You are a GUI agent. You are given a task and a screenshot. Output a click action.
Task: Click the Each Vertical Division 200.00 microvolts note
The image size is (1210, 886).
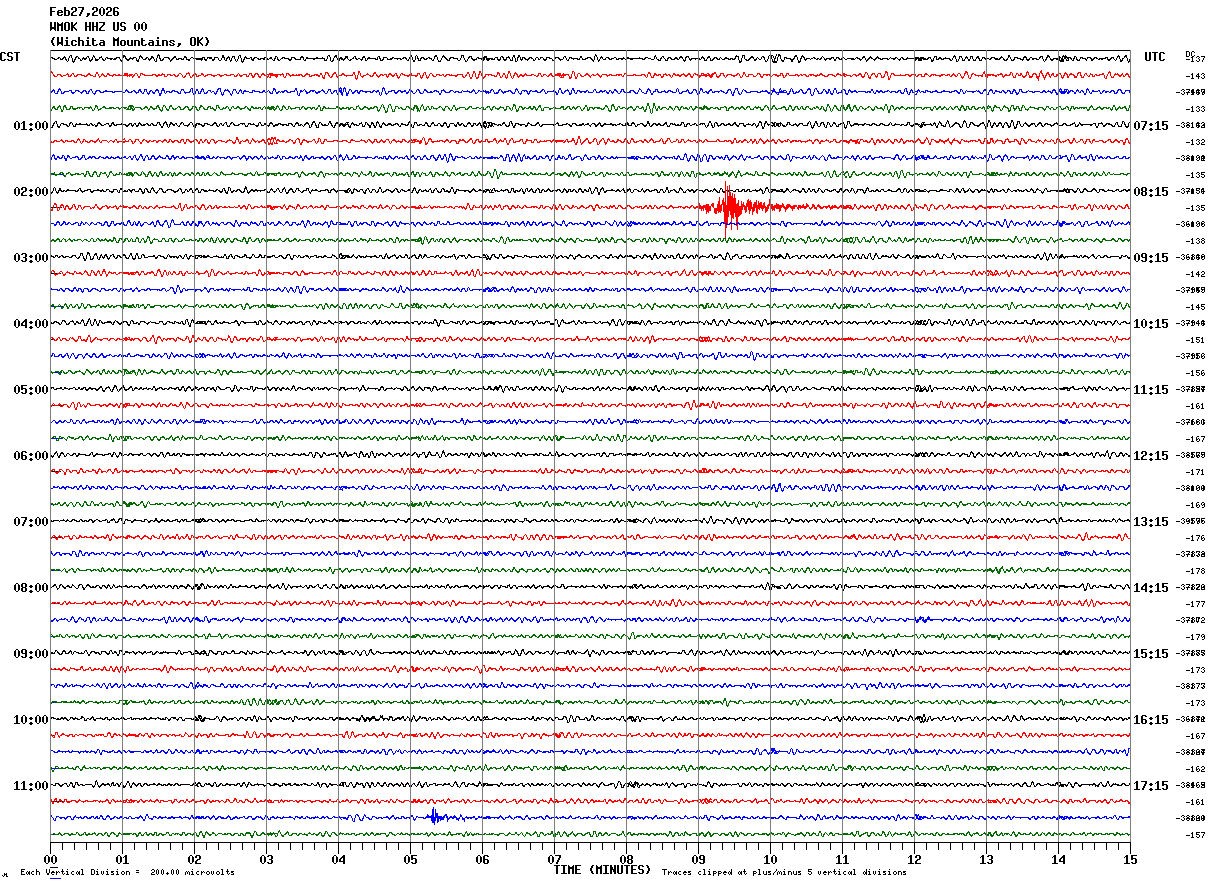127,873
